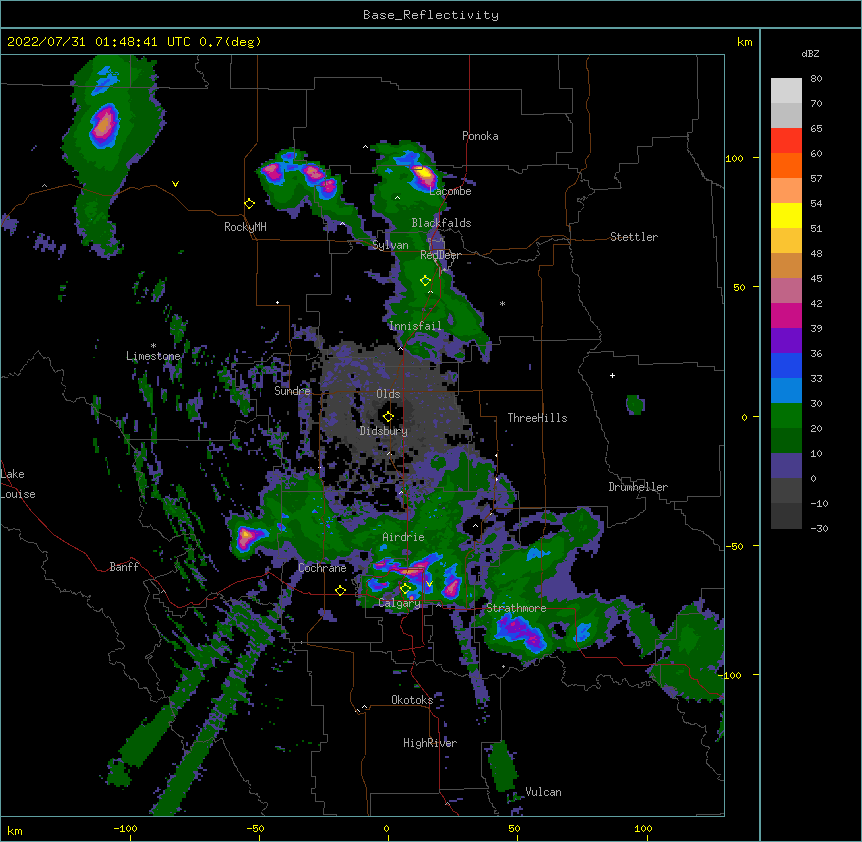Click the white asterisk marker east of Innisfail
This screenshot has width=862, height=842.
coord(502,304)
